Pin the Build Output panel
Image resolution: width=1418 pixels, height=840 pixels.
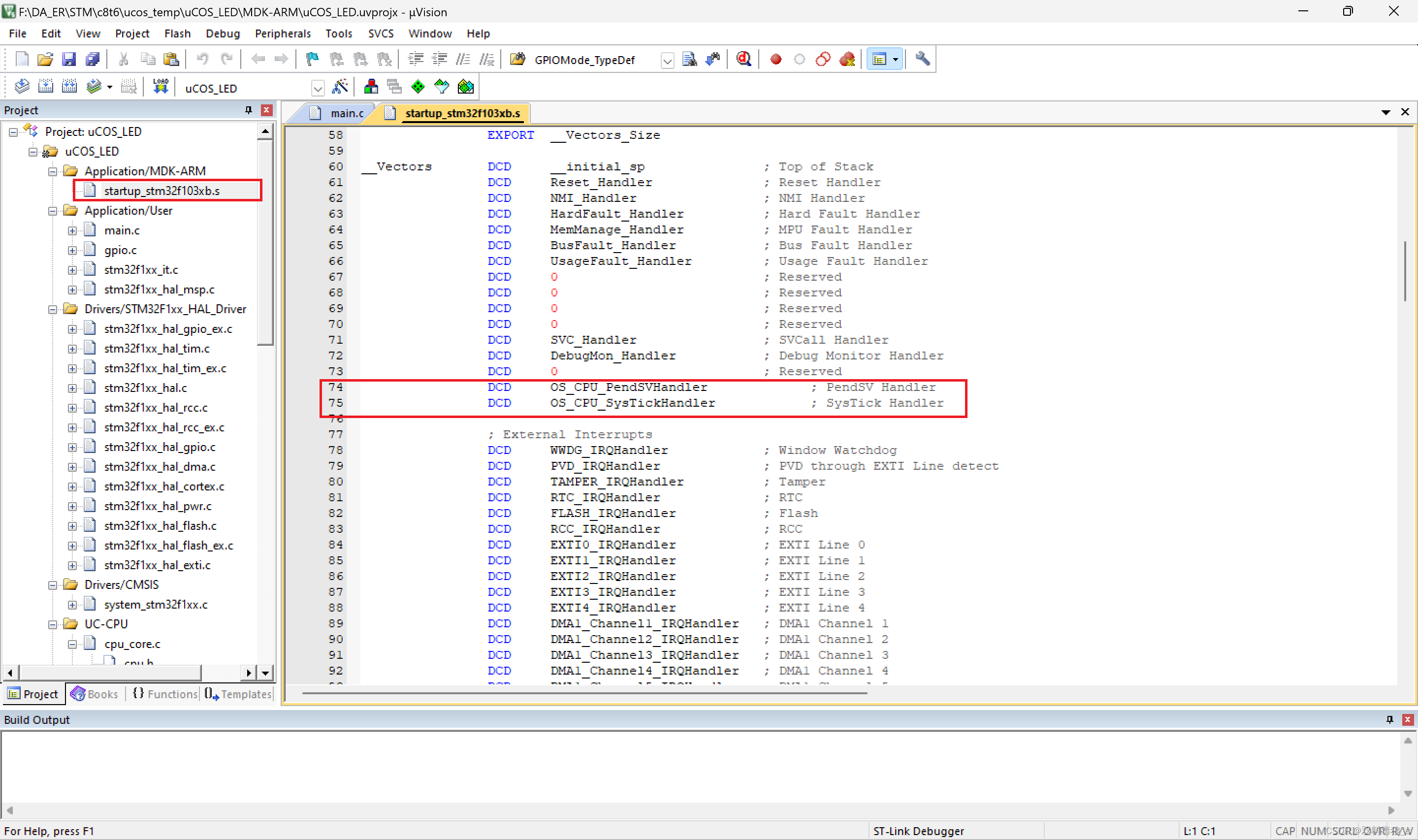(1389, 719)
